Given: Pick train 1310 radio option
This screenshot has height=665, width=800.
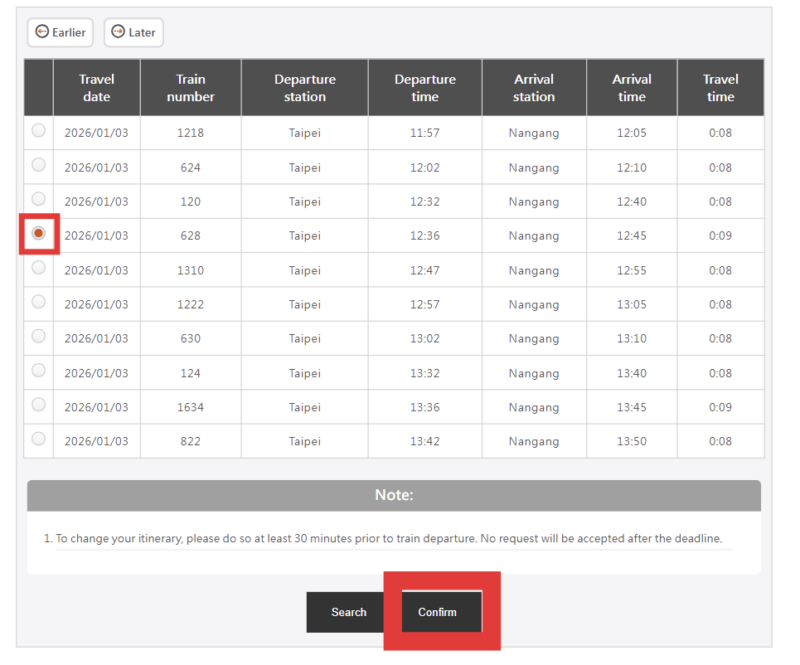Looking at the screenshot, I should point(38,268).
